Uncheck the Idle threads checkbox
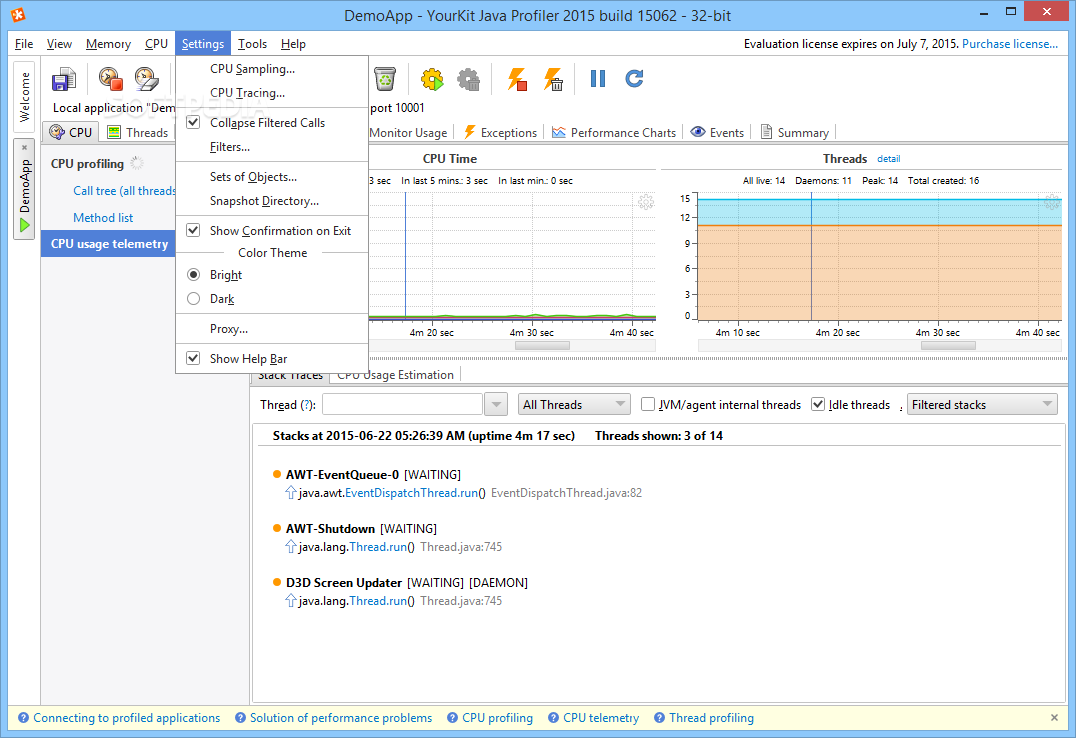The height and width of the screenshot is (738, 1076). click(817, 404)
